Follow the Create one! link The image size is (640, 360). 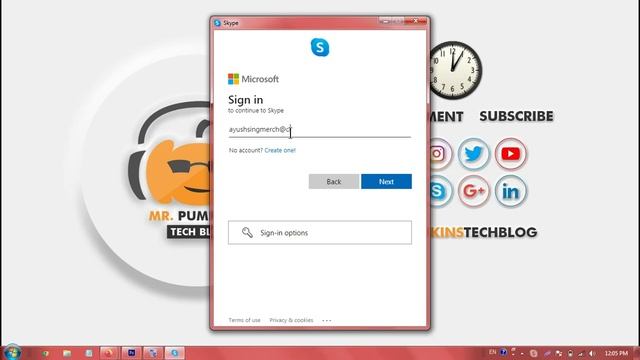coord(280,150)
